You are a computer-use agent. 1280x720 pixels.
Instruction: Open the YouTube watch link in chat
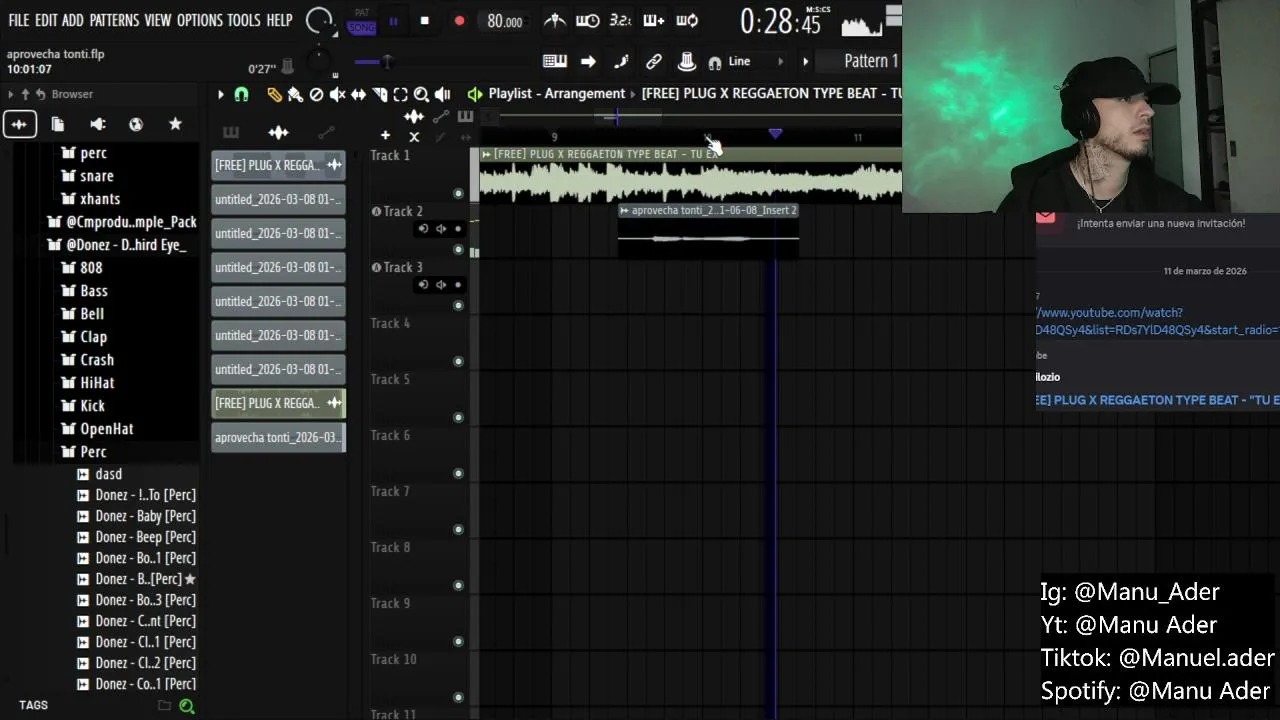pos(1157,321)
